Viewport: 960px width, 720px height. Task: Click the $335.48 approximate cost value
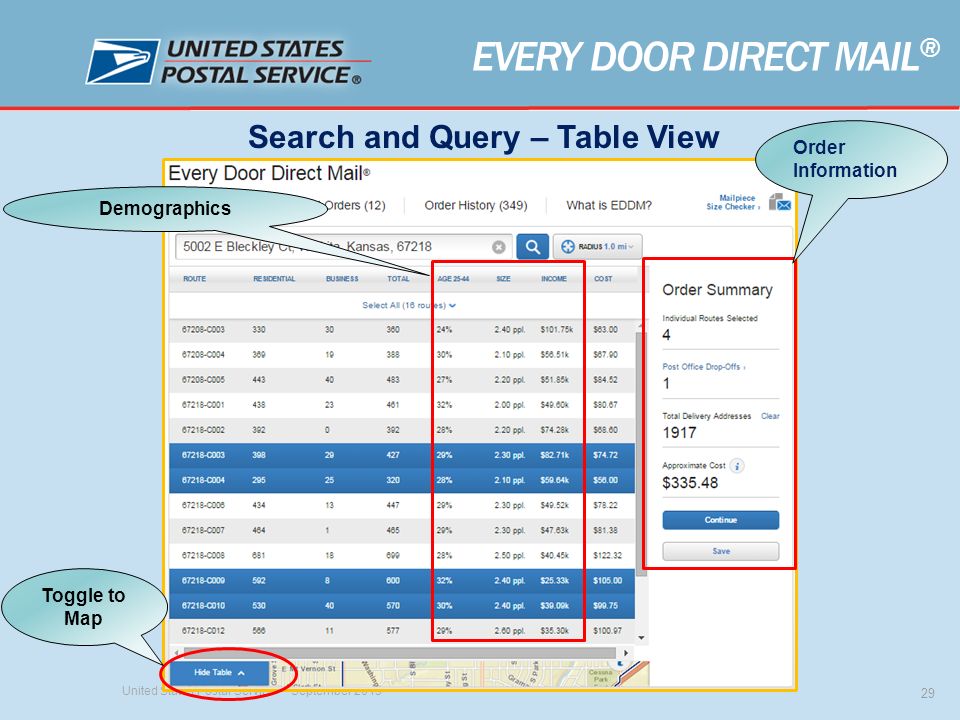pos(690,483)
